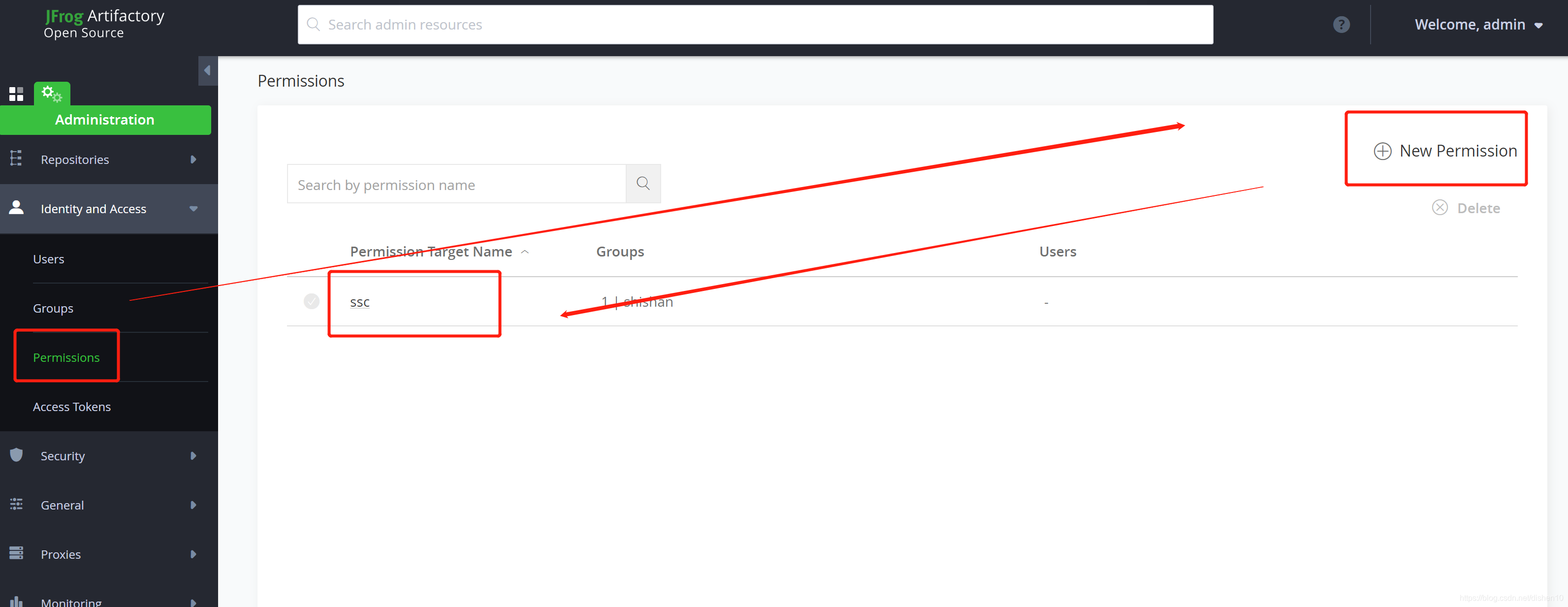Image resolution: width=1568 pixels, height=607 pixels.
Task: Select the radio button for ssc row
Action: click(311, 301)
